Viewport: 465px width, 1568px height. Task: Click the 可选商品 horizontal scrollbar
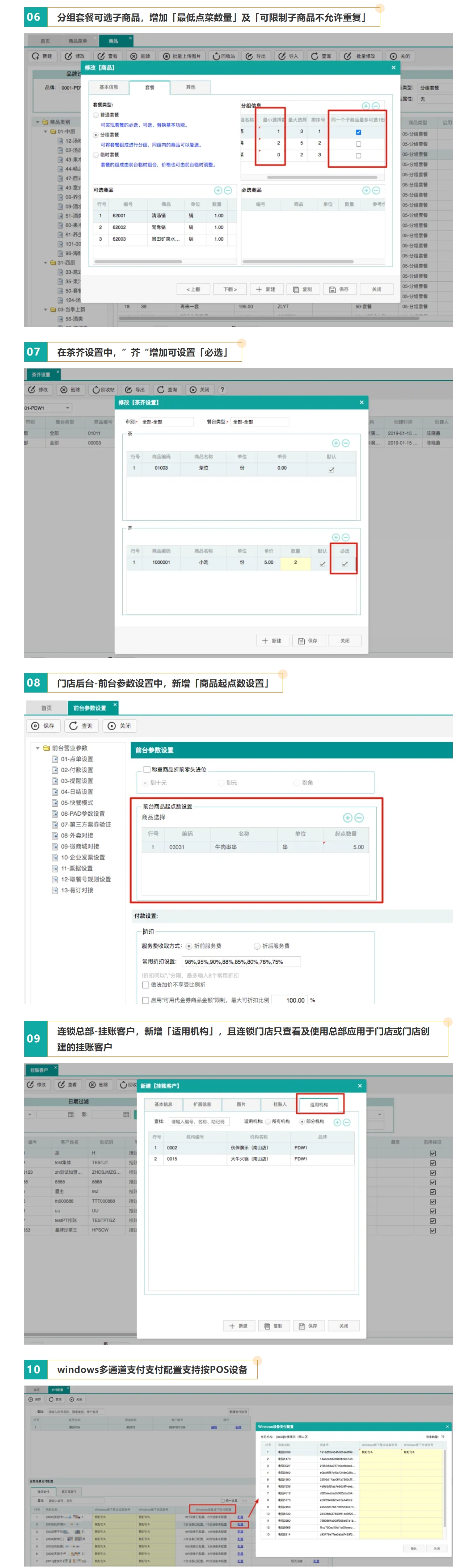coord(138,262)
